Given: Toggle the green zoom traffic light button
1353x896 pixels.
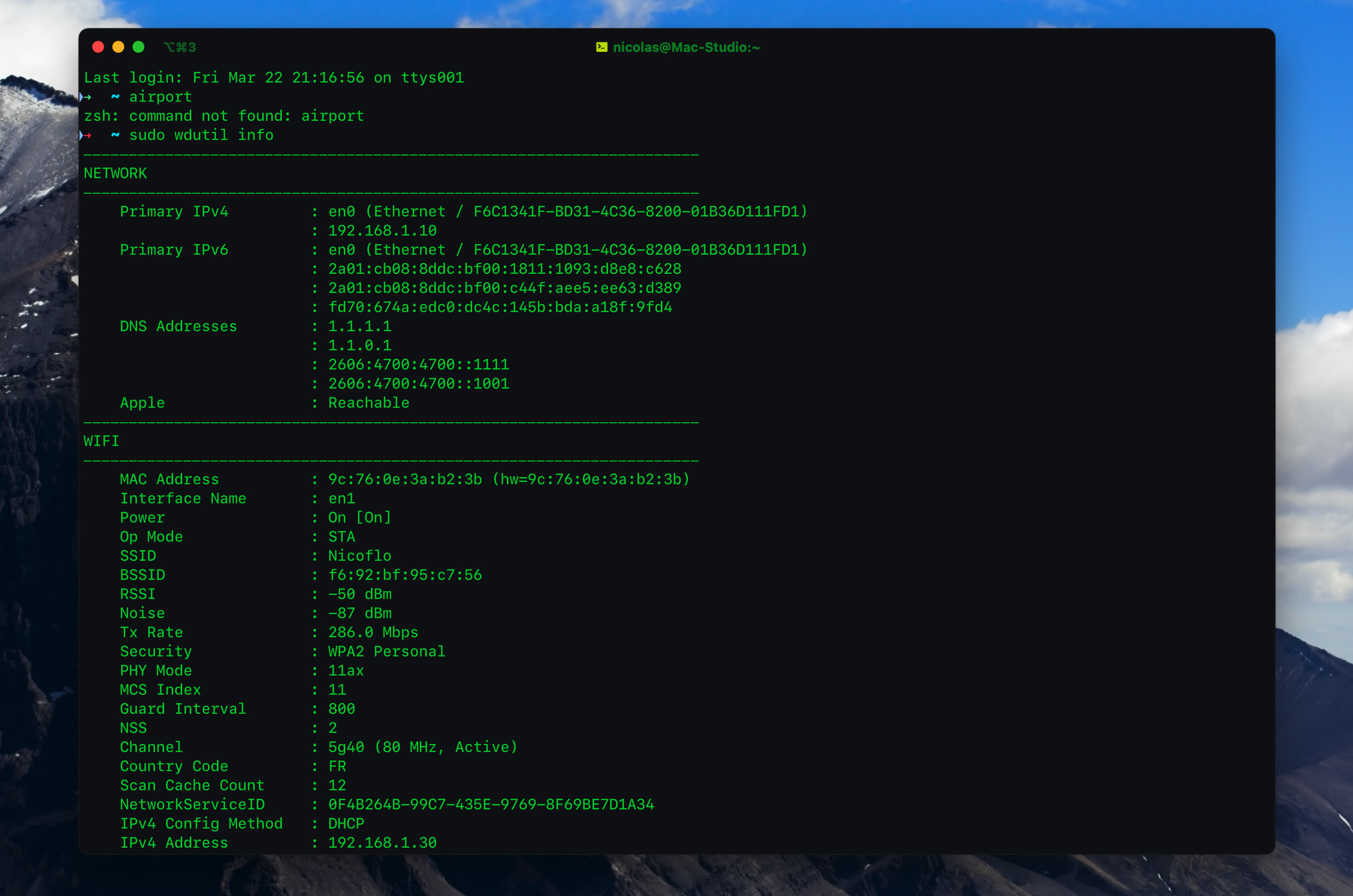Looking at the screenshot, I should coord(138,47).
